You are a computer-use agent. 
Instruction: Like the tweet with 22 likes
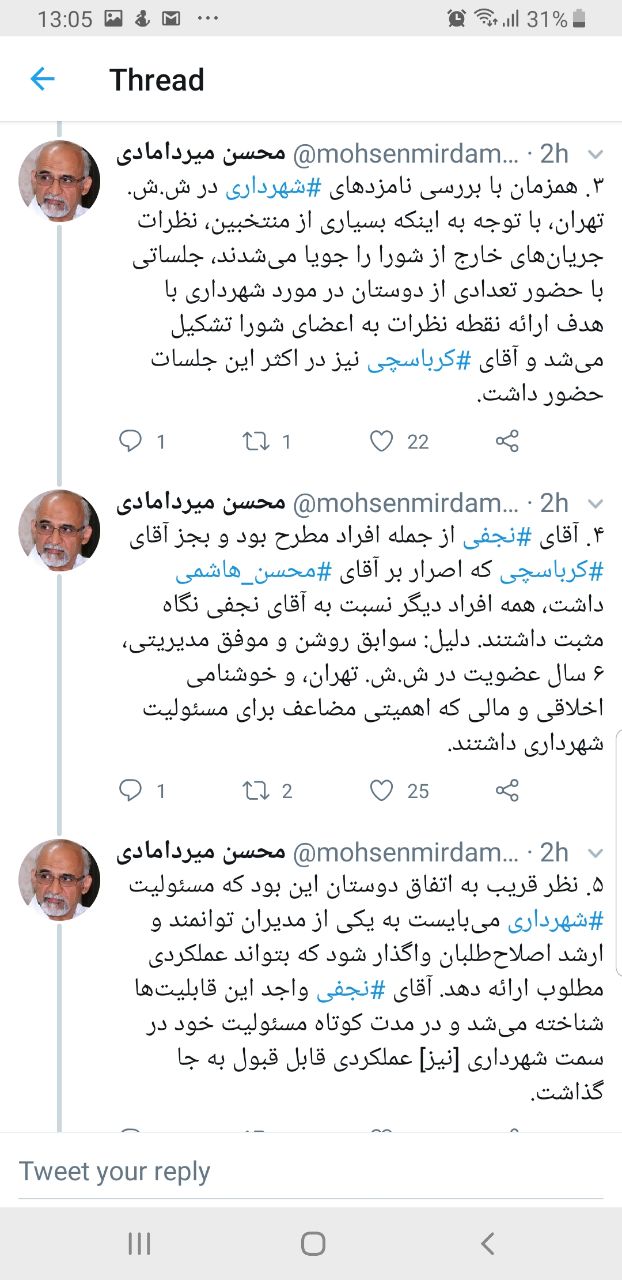click(x=381, y=441)
